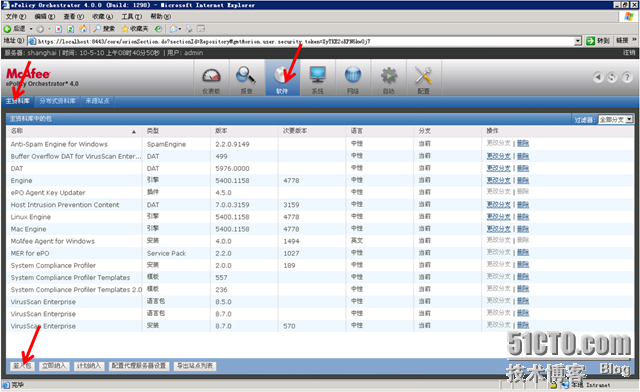
Task: Click the ePO back arrow icon
Action: coord(598,77)
